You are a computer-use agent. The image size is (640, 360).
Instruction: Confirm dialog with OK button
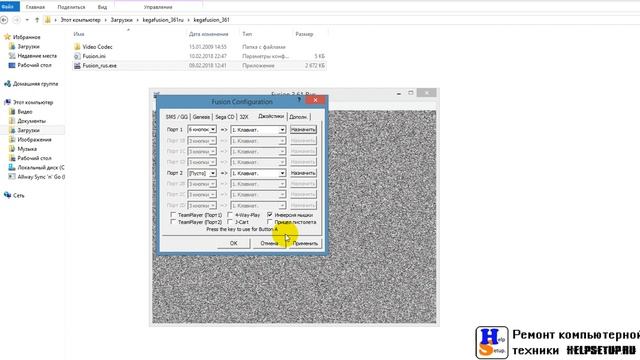coord(233,243)
